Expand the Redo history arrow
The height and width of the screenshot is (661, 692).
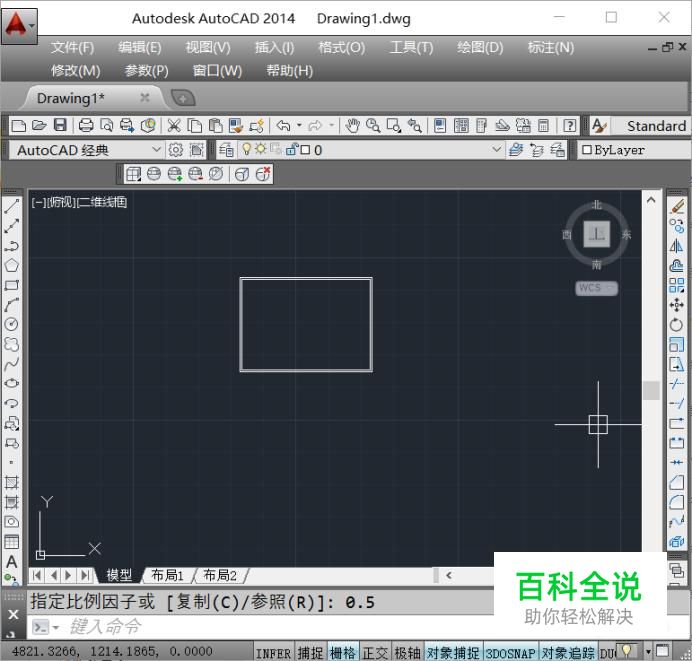coord(332,126)
